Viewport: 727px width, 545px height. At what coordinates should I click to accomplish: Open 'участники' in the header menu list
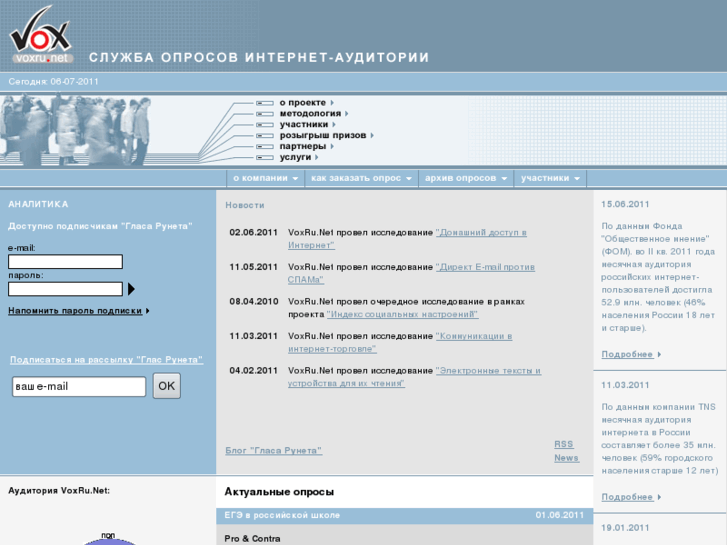[304, 124]
